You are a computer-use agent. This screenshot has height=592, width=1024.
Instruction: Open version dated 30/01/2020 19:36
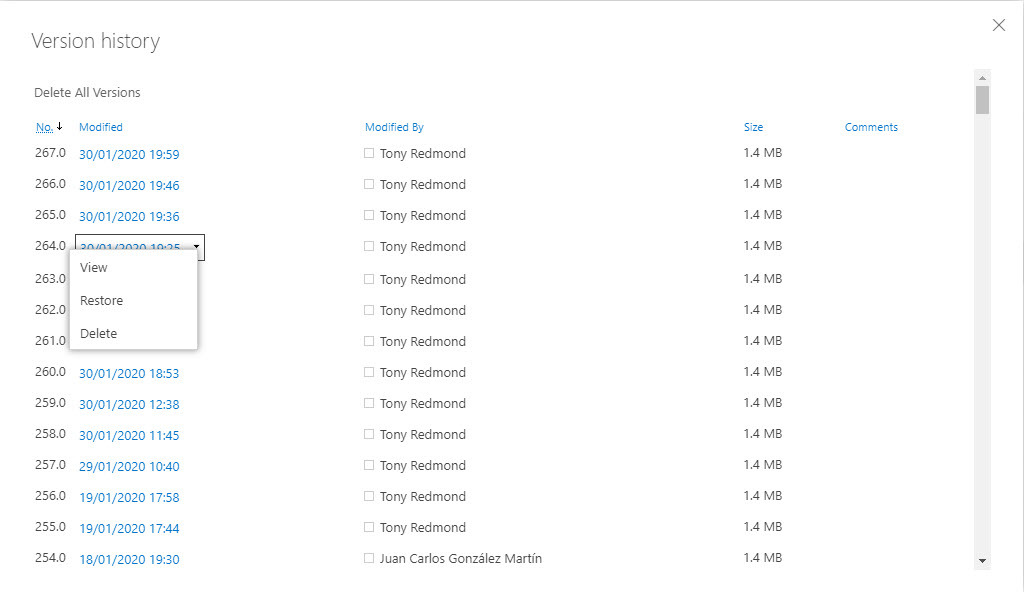click(x=129, y=216)
